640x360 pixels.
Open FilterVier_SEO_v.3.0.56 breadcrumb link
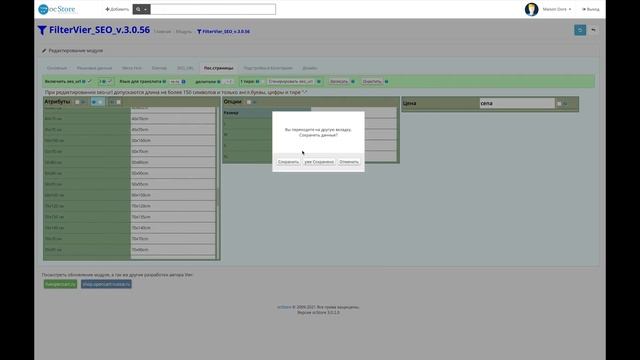[x=223, y=31]
